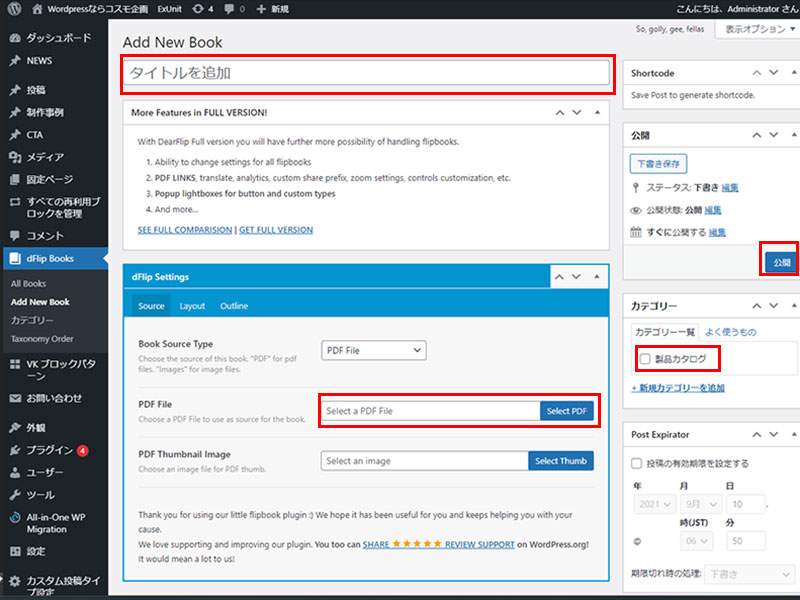
Task: Click the Tools wrench icon
Action: pyautogui.click(x=14, y=495)
